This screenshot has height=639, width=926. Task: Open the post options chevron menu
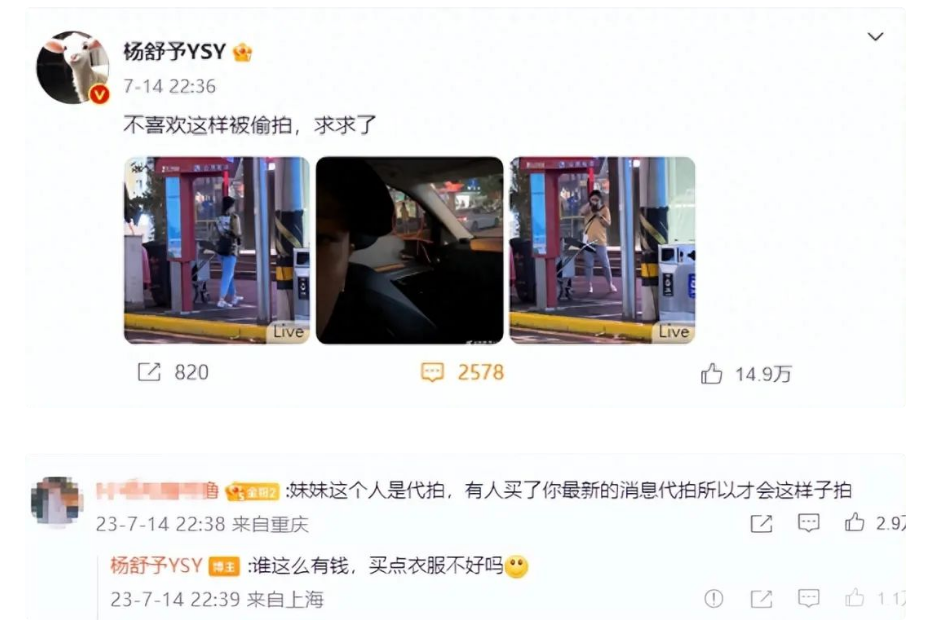(875, 37)
